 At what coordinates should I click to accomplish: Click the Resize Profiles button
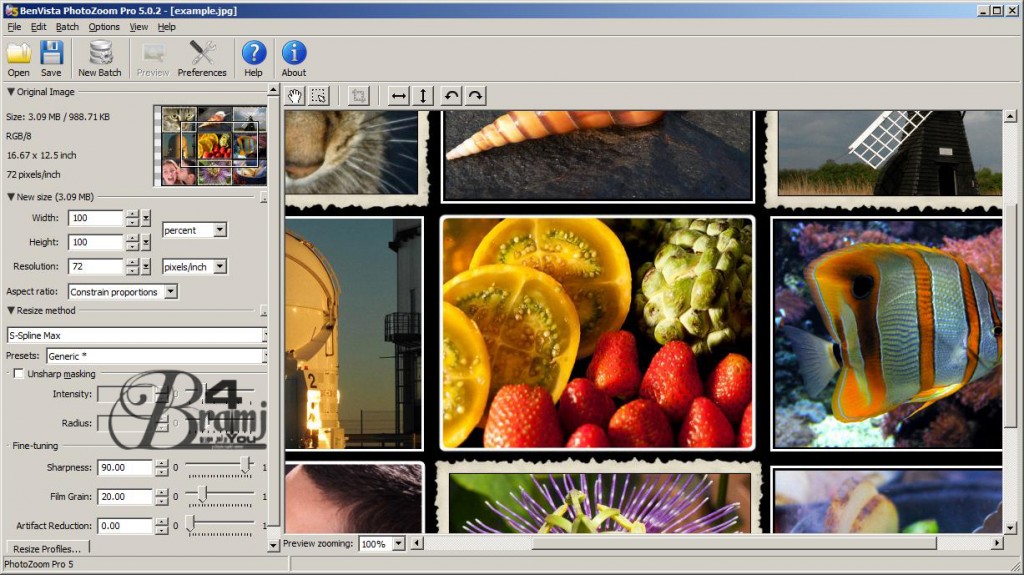click(x=47, y=549)
